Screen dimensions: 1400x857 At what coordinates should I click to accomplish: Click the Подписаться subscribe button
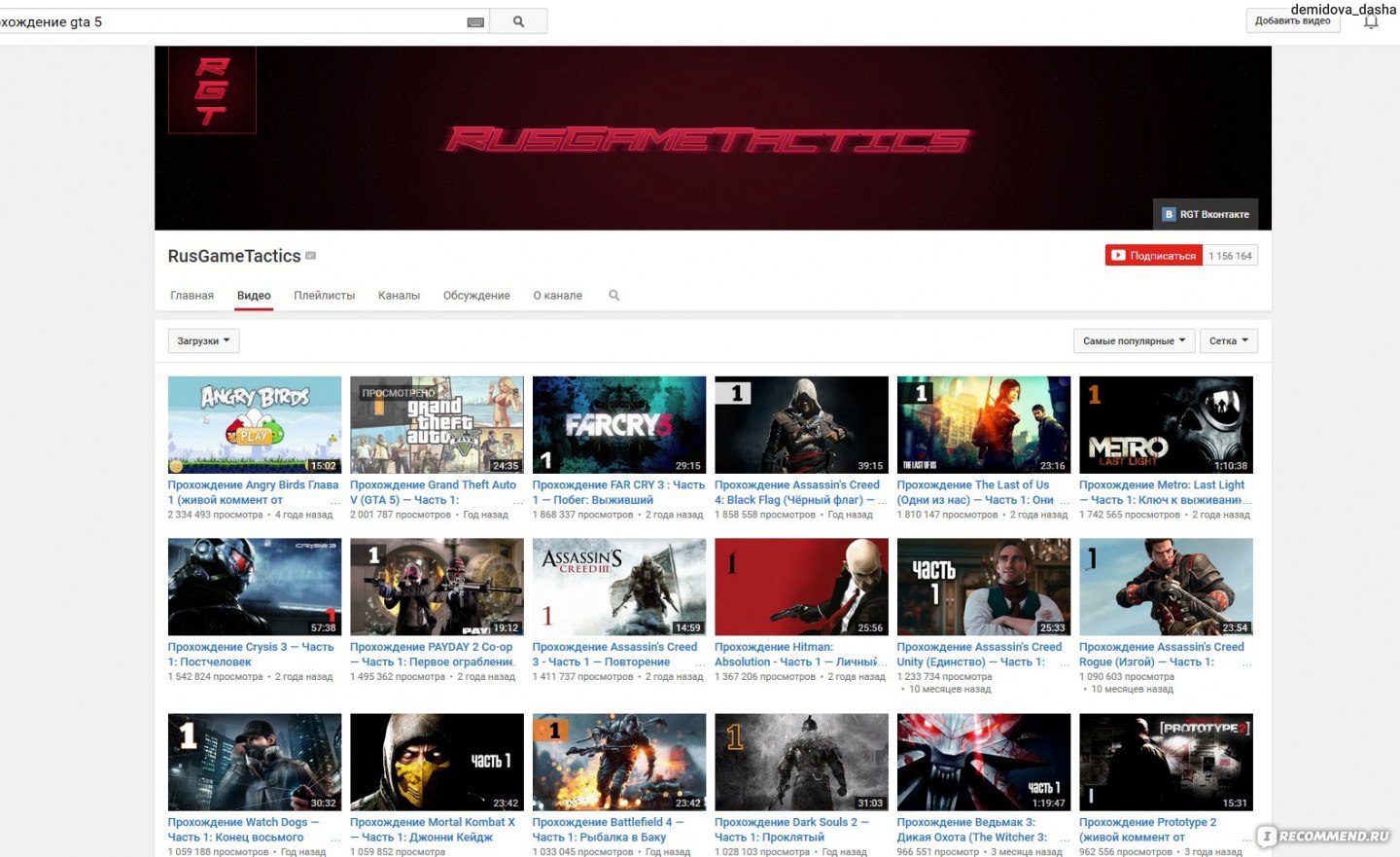[1154, 256]
